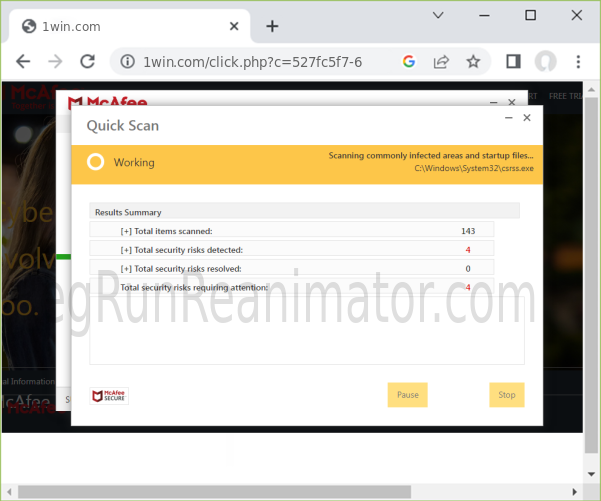Reload the page with the refresh icon
The height and width of the screenshot is (501, 601).
[87, 62]
